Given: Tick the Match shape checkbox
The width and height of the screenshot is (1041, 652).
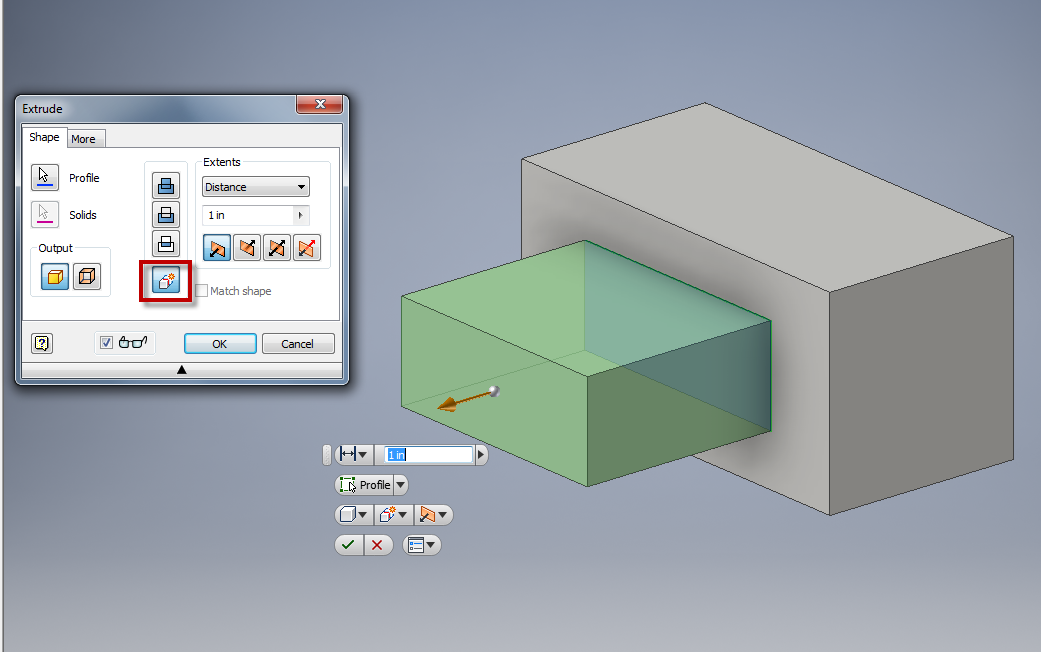Looking at the screenshot, I should coord(202,291).
